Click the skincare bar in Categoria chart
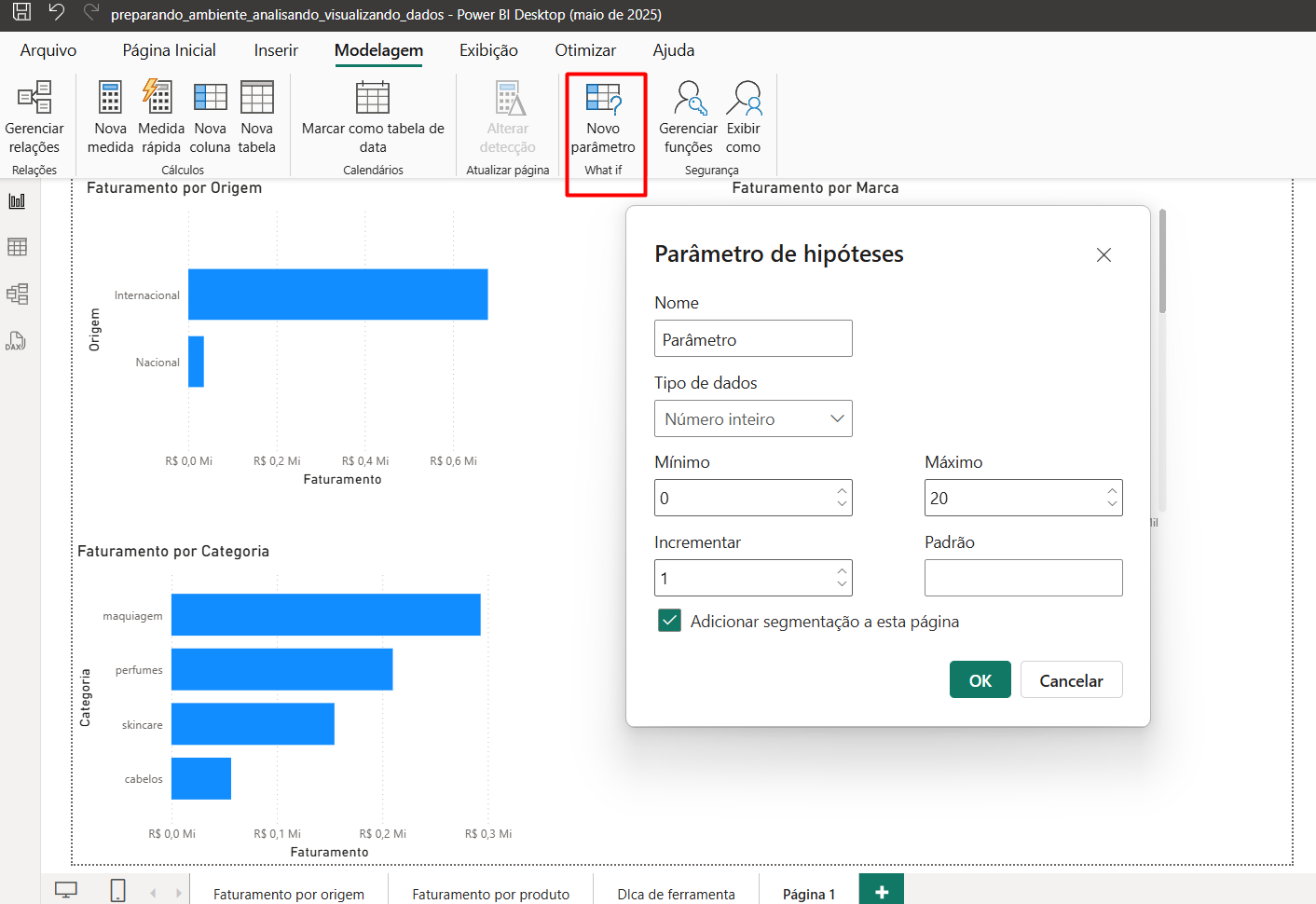 (253, 724)
